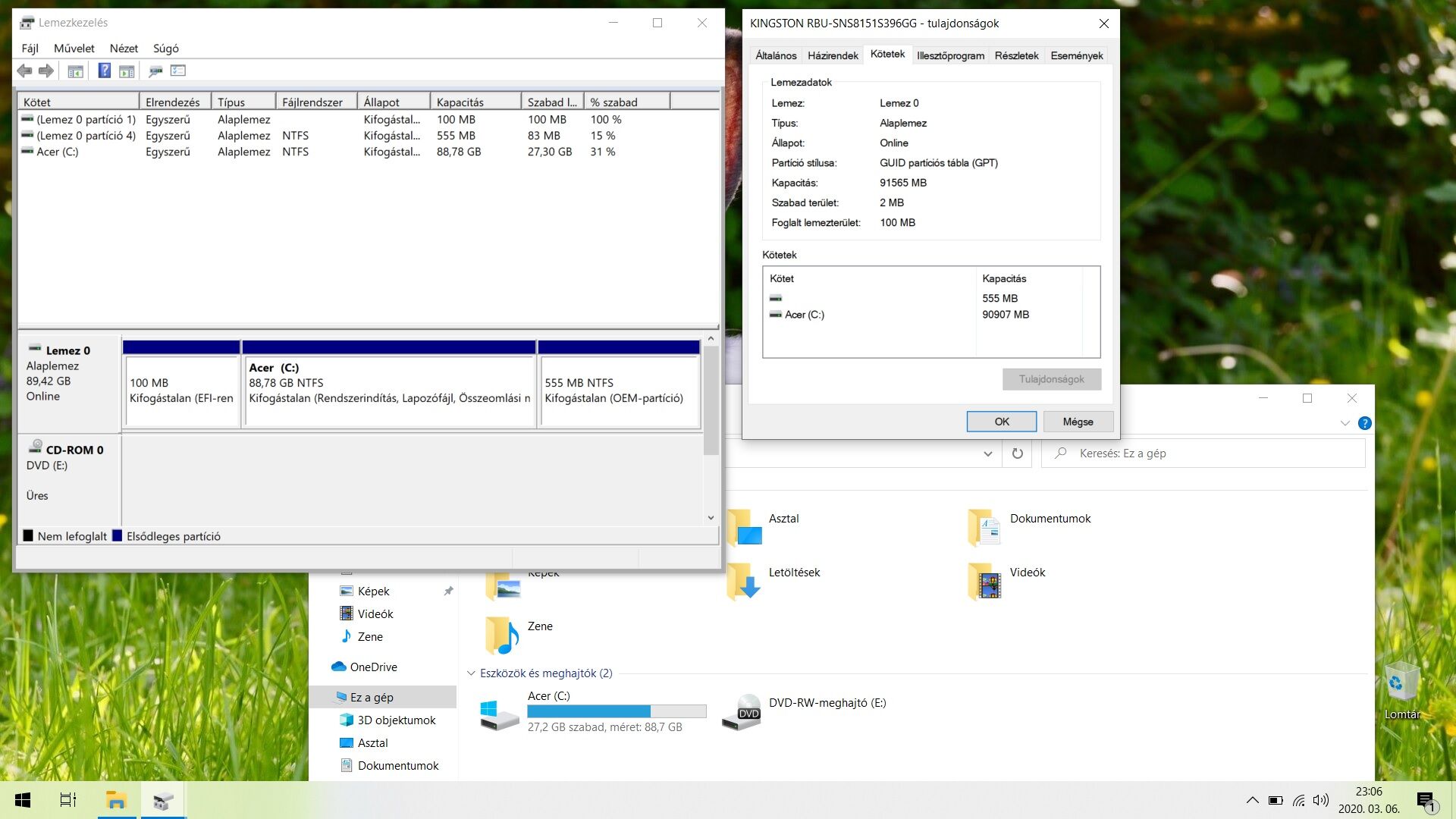Open Help via blue question mark icon

(105, 71)
